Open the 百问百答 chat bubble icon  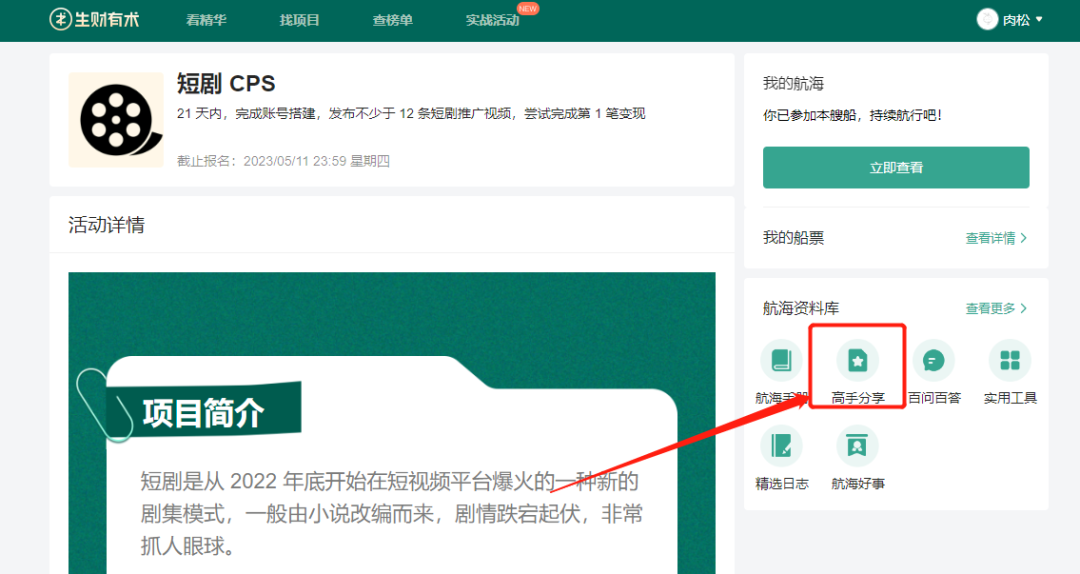tap(933, 360)
